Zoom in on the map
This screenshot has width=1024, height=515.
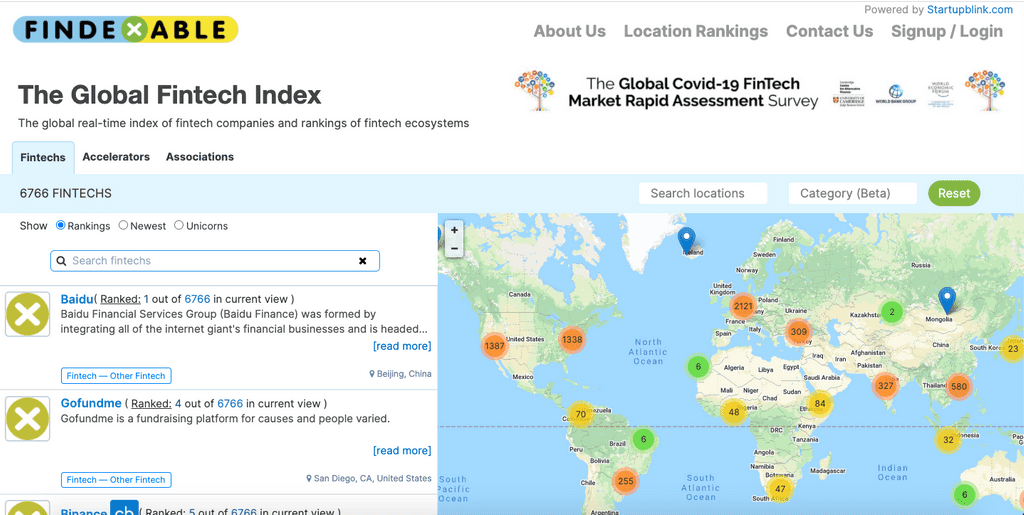coord(454,230)
